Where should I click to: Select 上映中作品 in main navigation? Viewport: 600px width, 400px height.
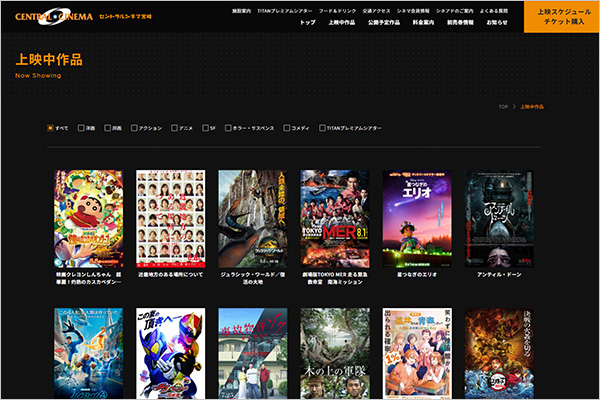342,23
